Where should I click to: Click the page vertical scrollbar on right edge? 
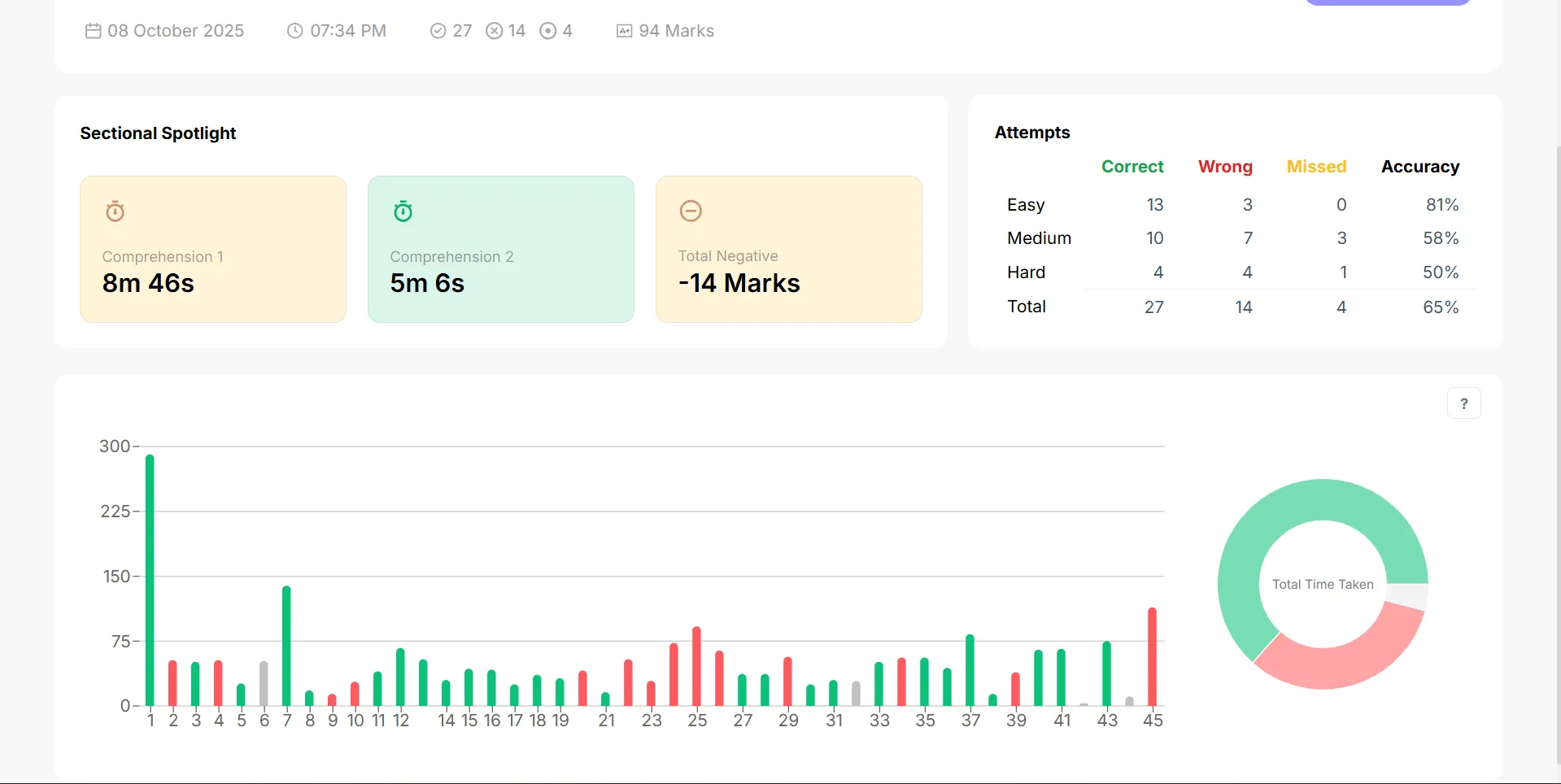point(1557,455)
